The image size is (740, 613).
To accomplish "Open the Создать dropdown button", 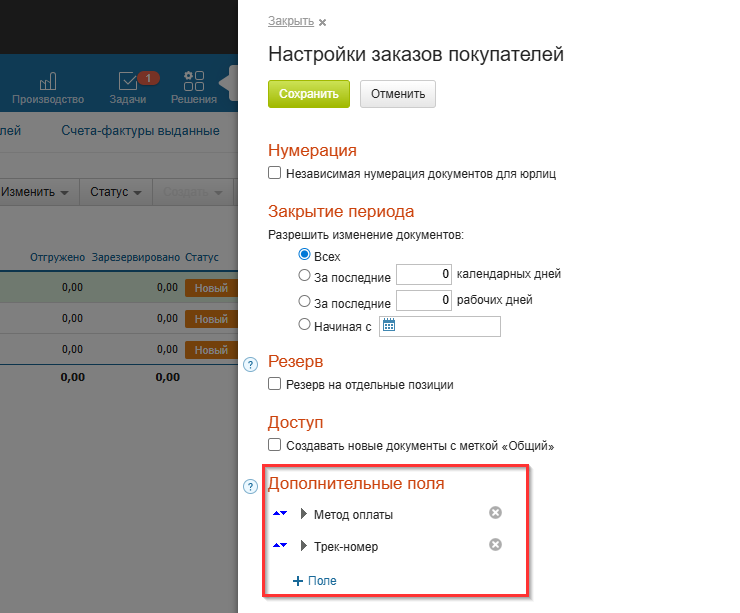I will pos(193,192).
